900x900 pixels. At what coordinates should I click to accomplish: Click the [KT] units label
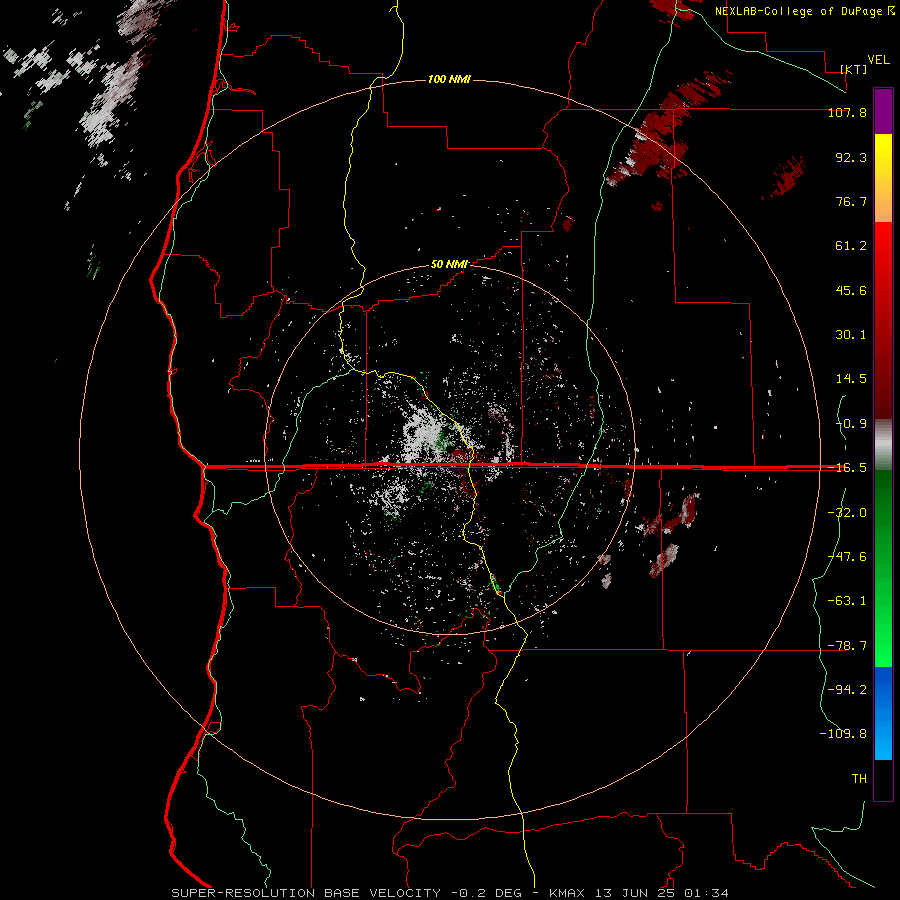tap(854, 69)
